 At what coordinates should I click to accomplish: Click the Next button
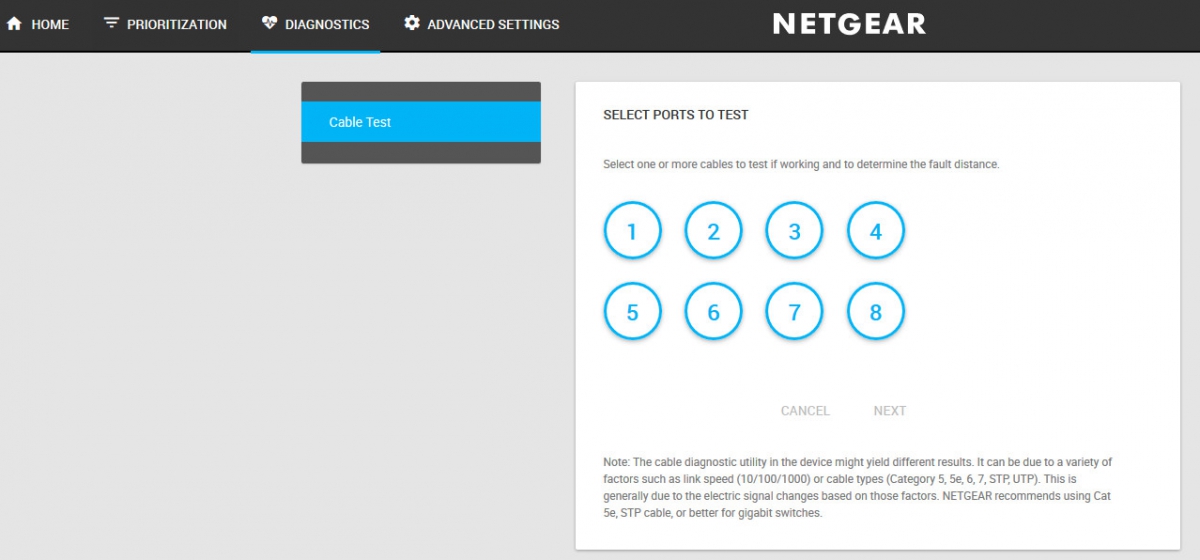[x=890, y=411]
